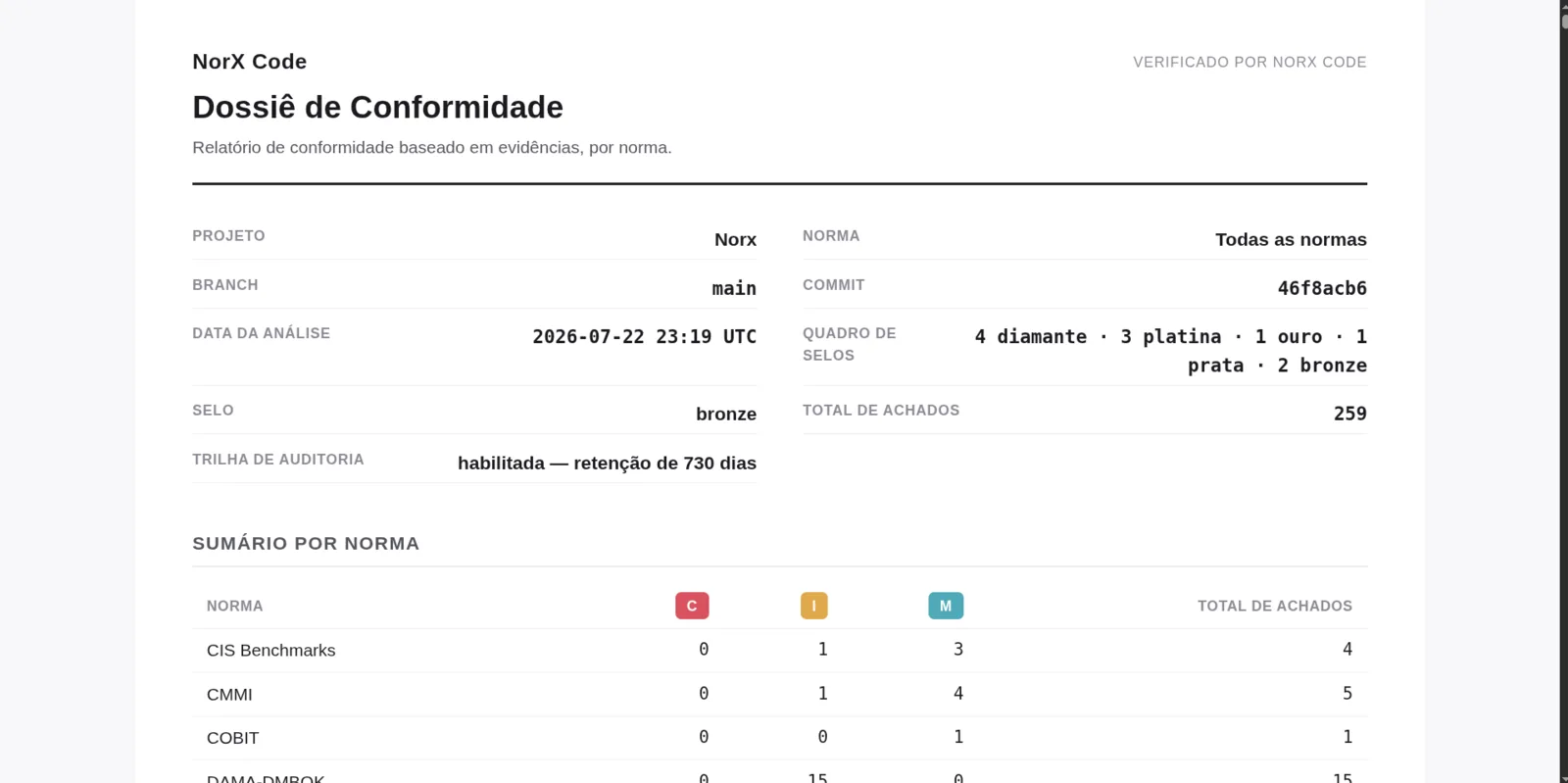Select the branch value main
Image resolution: width=1568 pixels, height=783 pixels.
(734, 288)
